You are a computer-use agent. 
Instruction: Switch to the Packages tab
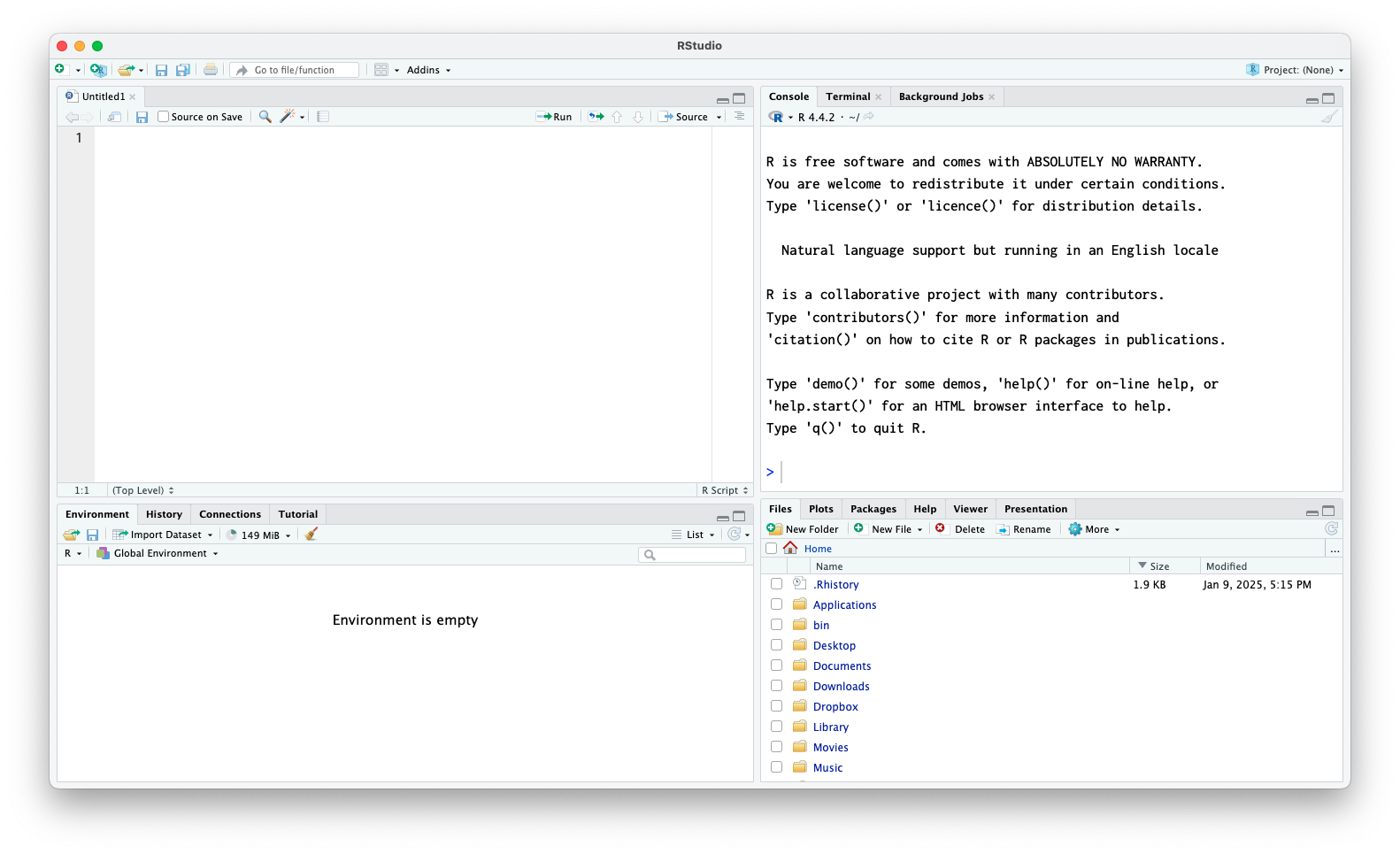pos(873,509)
